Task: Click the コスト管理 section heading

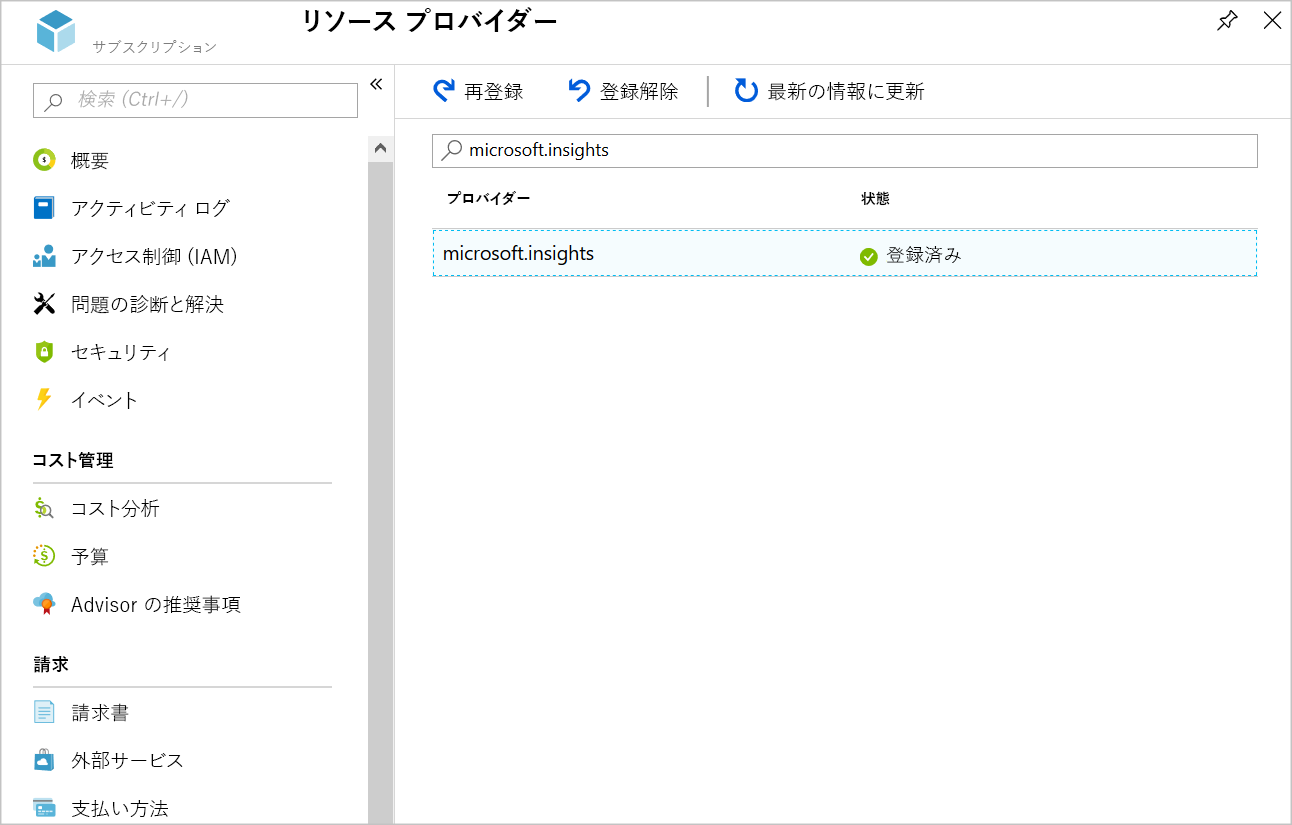Action: 73,461
